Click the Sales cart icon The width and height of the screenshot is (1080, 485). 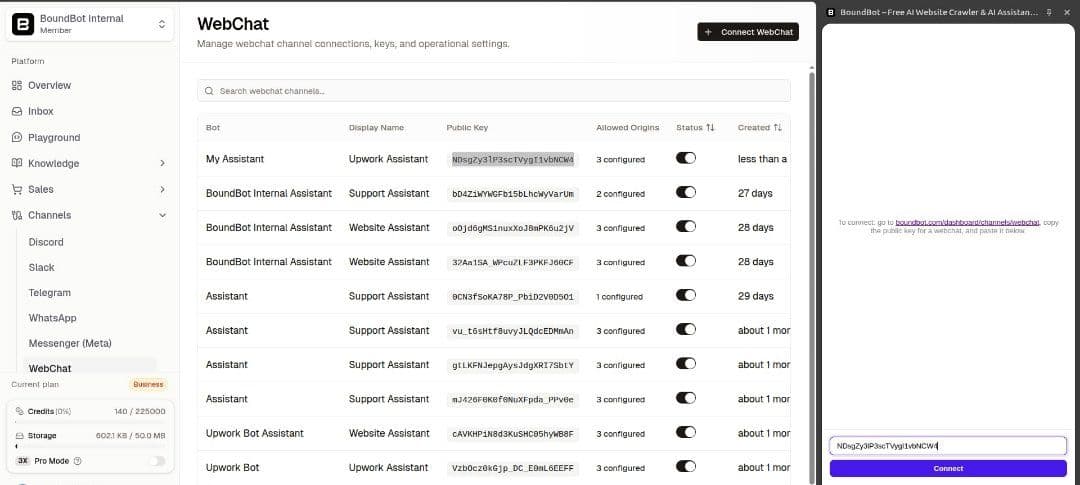[x=17, y=189]
